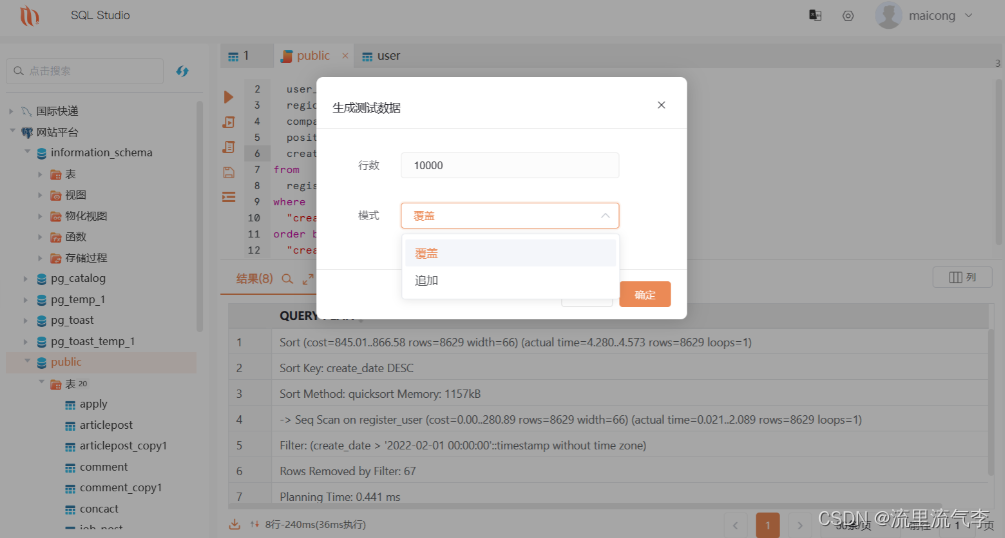1005x538 pixels.
Task: Open settings gear in header
Action: pyautogui.click(x=848, y=15)
